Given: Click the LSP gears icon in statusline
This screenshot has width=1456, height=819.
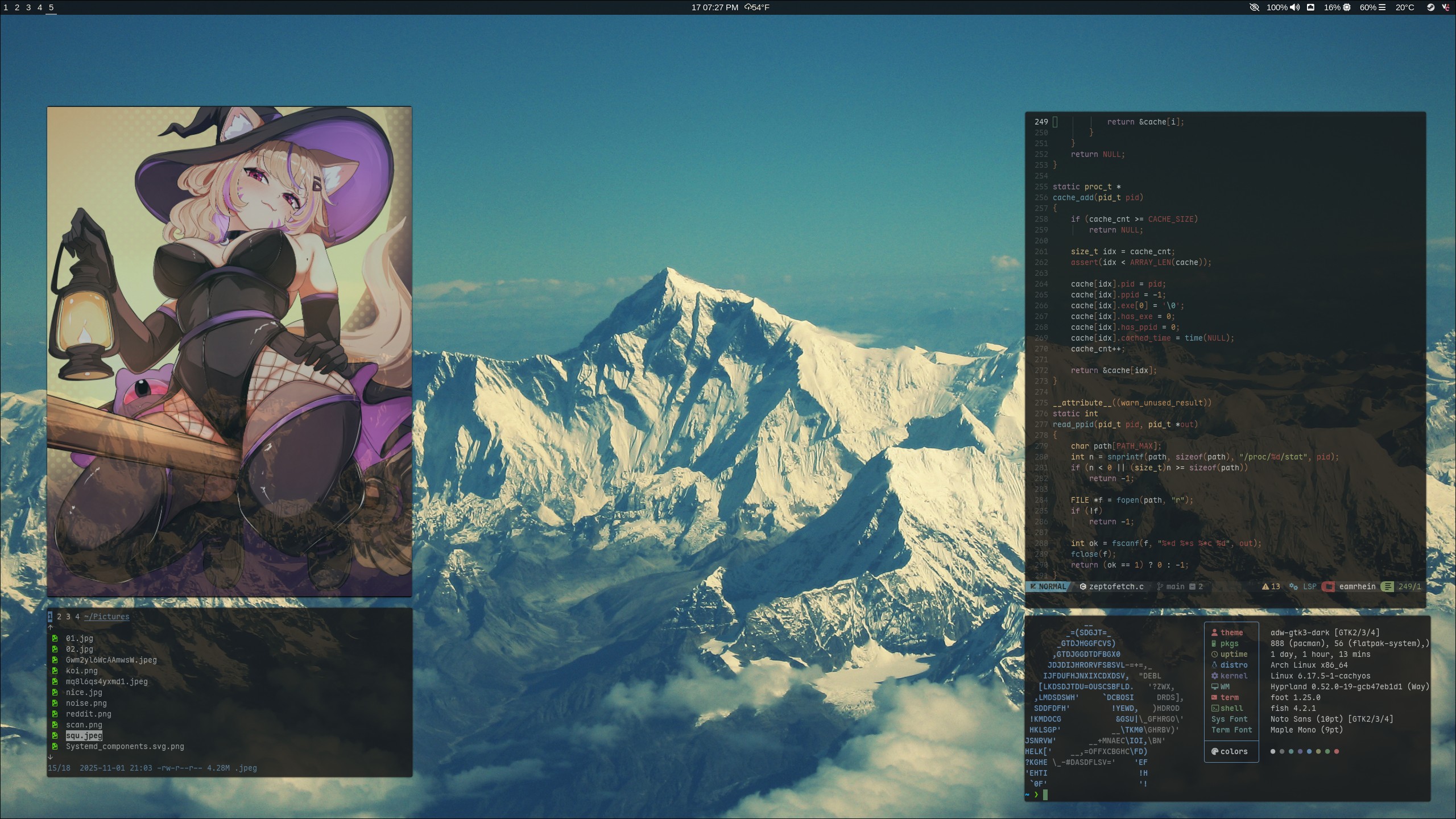Looking at the screenshot, I should pyautogui.click(x=1293, y=586).
